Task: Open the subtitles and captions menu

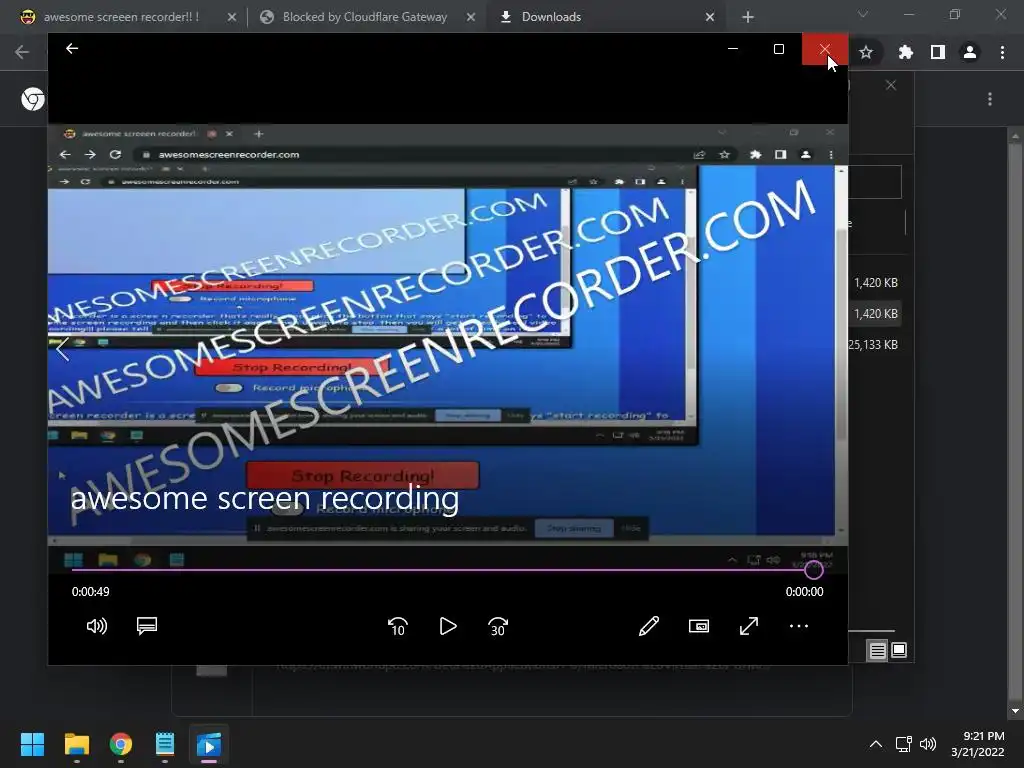Action: [x=147, y=626]
